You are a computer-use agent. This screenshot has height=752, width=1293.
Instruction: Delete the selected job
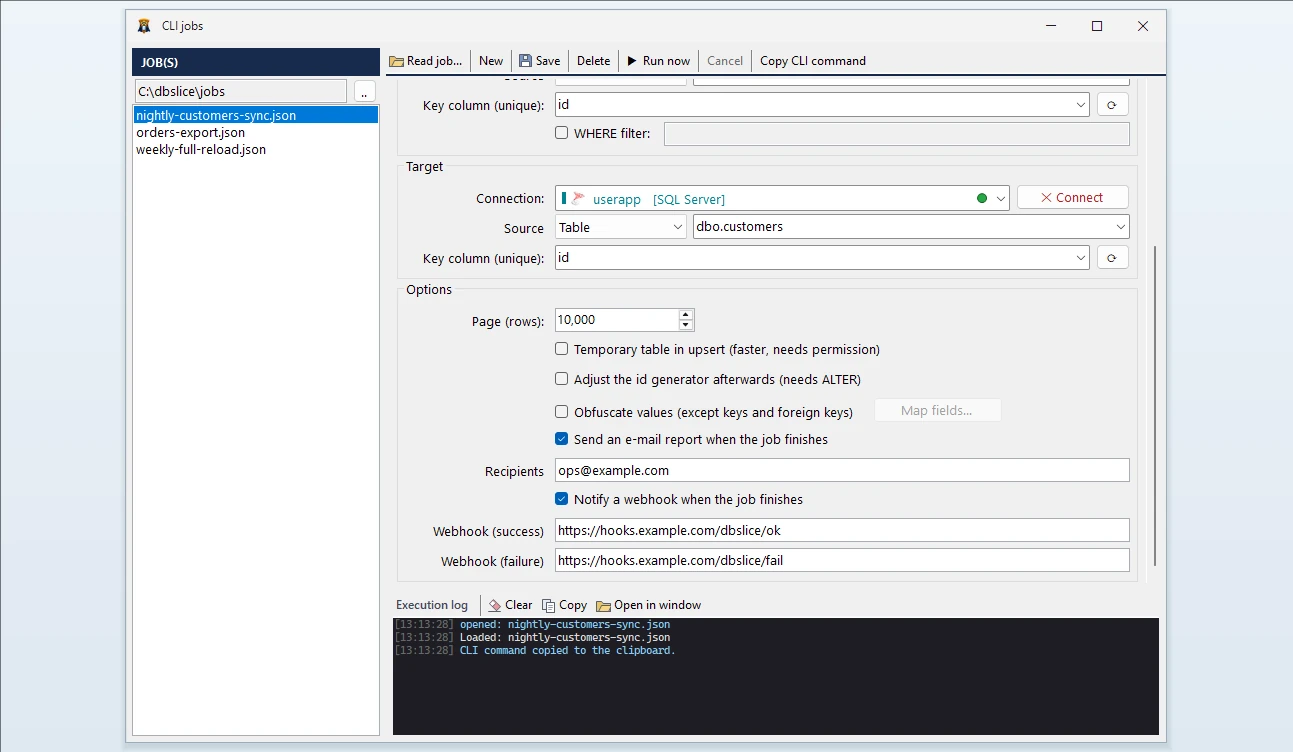point(593,60)
